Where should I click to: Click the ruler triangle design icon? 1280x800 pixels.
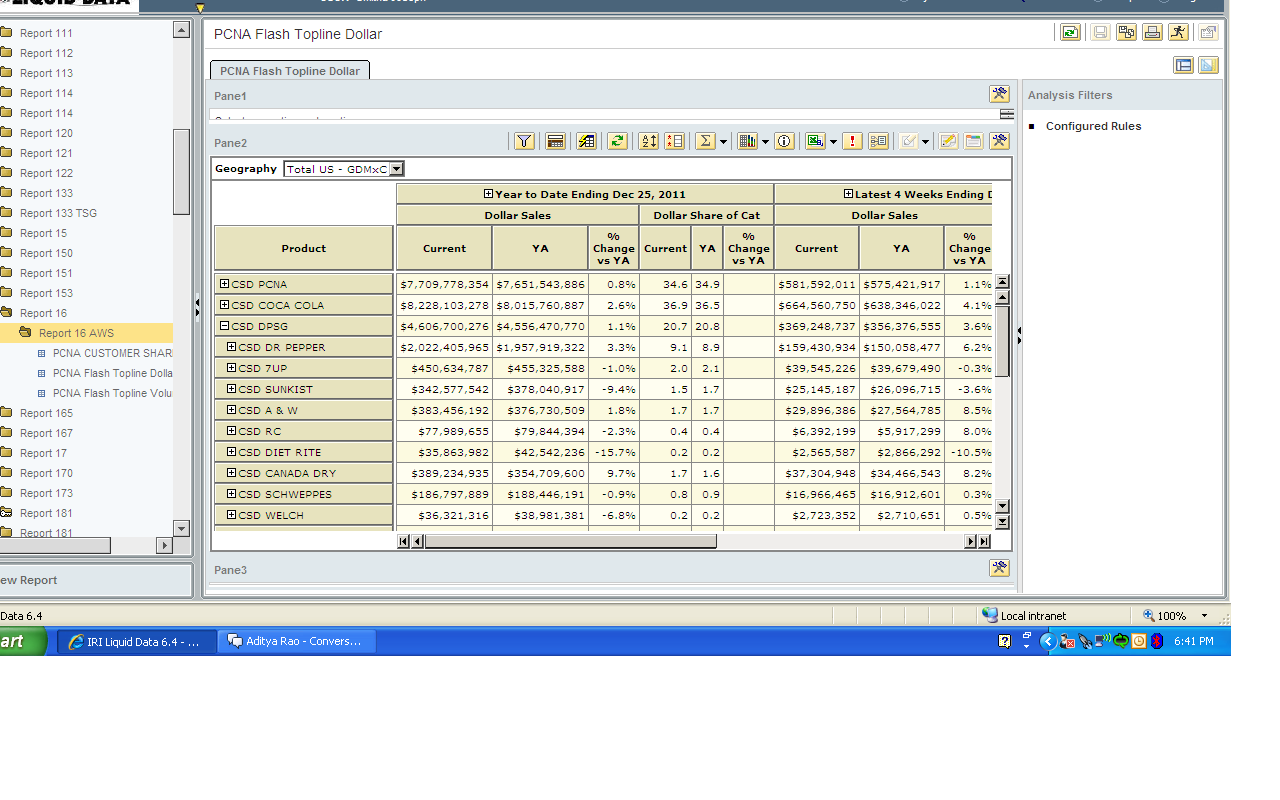coord(1208,65)
